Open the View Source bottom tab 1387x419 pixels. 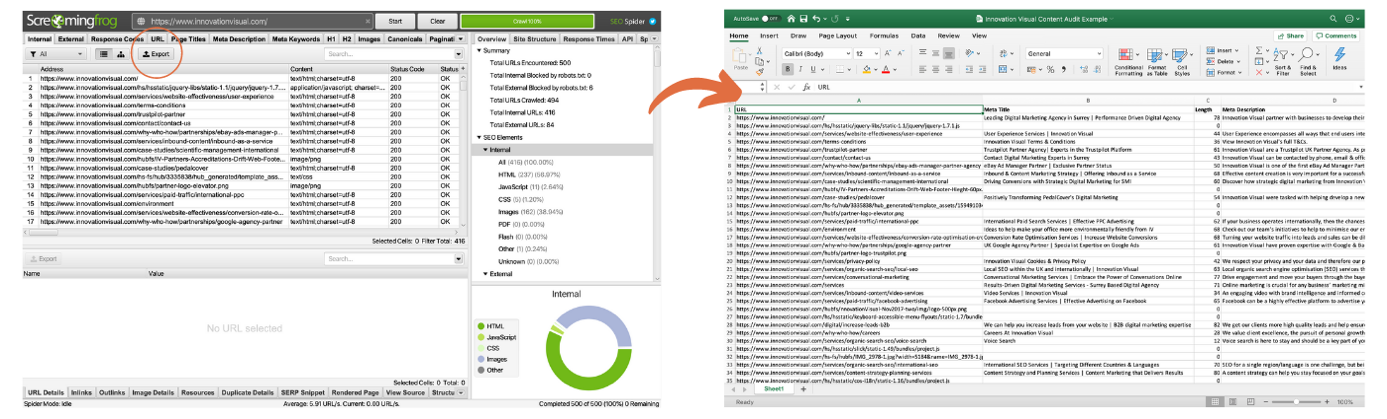[406, 393]
